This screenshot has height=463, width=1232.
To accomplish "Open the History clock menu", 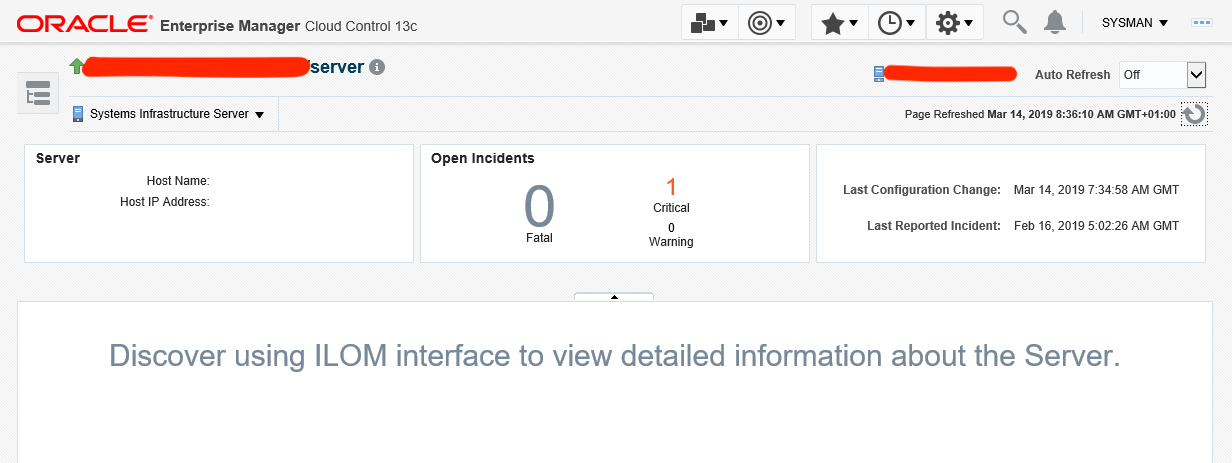I will click(x=896, y=22).
